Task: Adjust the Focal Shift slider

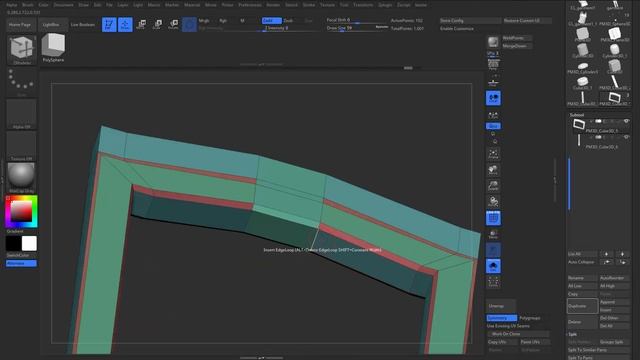Action: click(357, 20)
